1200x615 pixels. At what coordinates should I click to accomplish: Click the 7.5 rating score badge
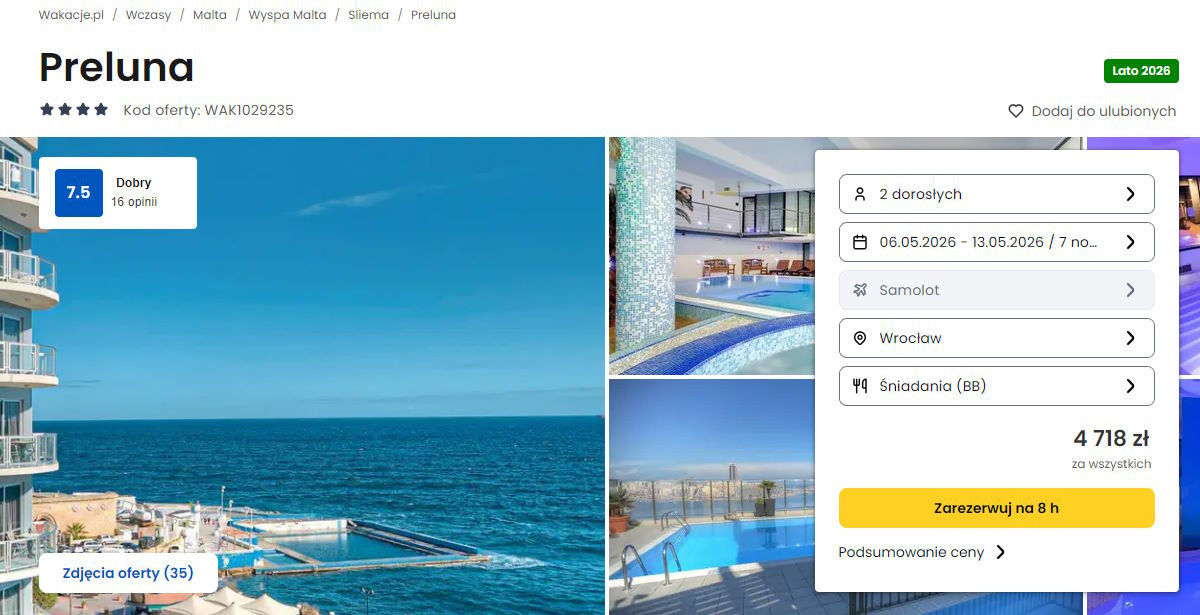pyautogui.click(x=78, y=193)
